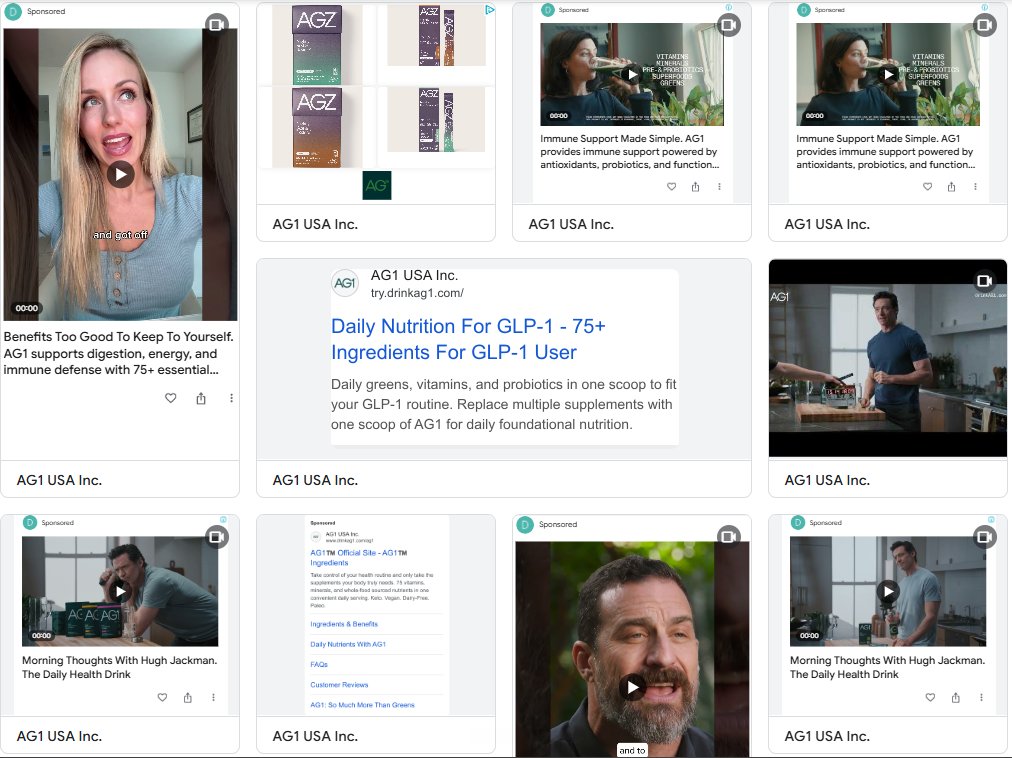Click 'AG1 USA Inc.' under the blonde woman ad
1012x758 pixels.
pyautogui.click(x=59, y=480)
